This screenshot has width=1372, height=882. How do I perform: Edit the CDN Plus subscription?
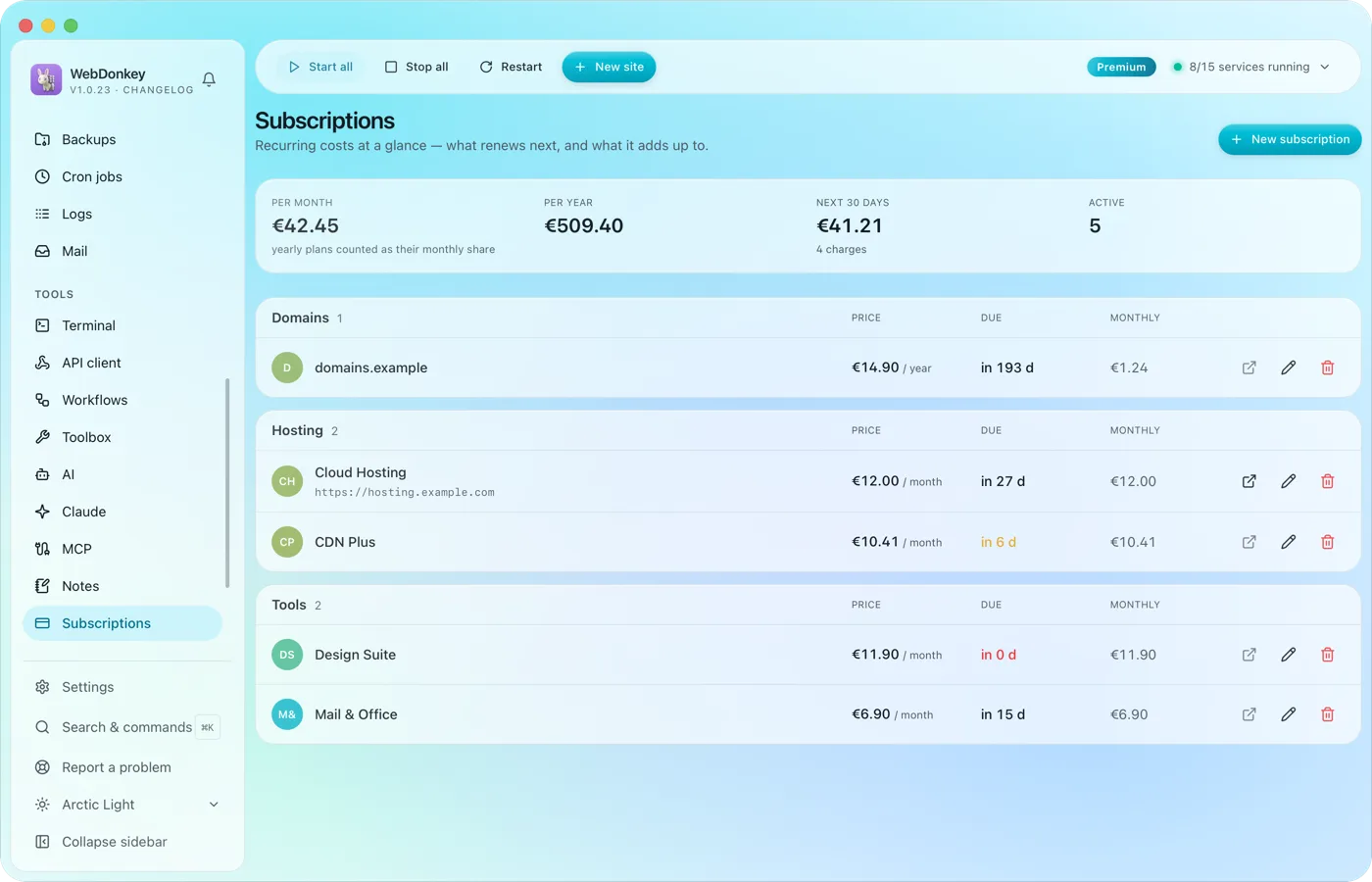[1289, 542]
